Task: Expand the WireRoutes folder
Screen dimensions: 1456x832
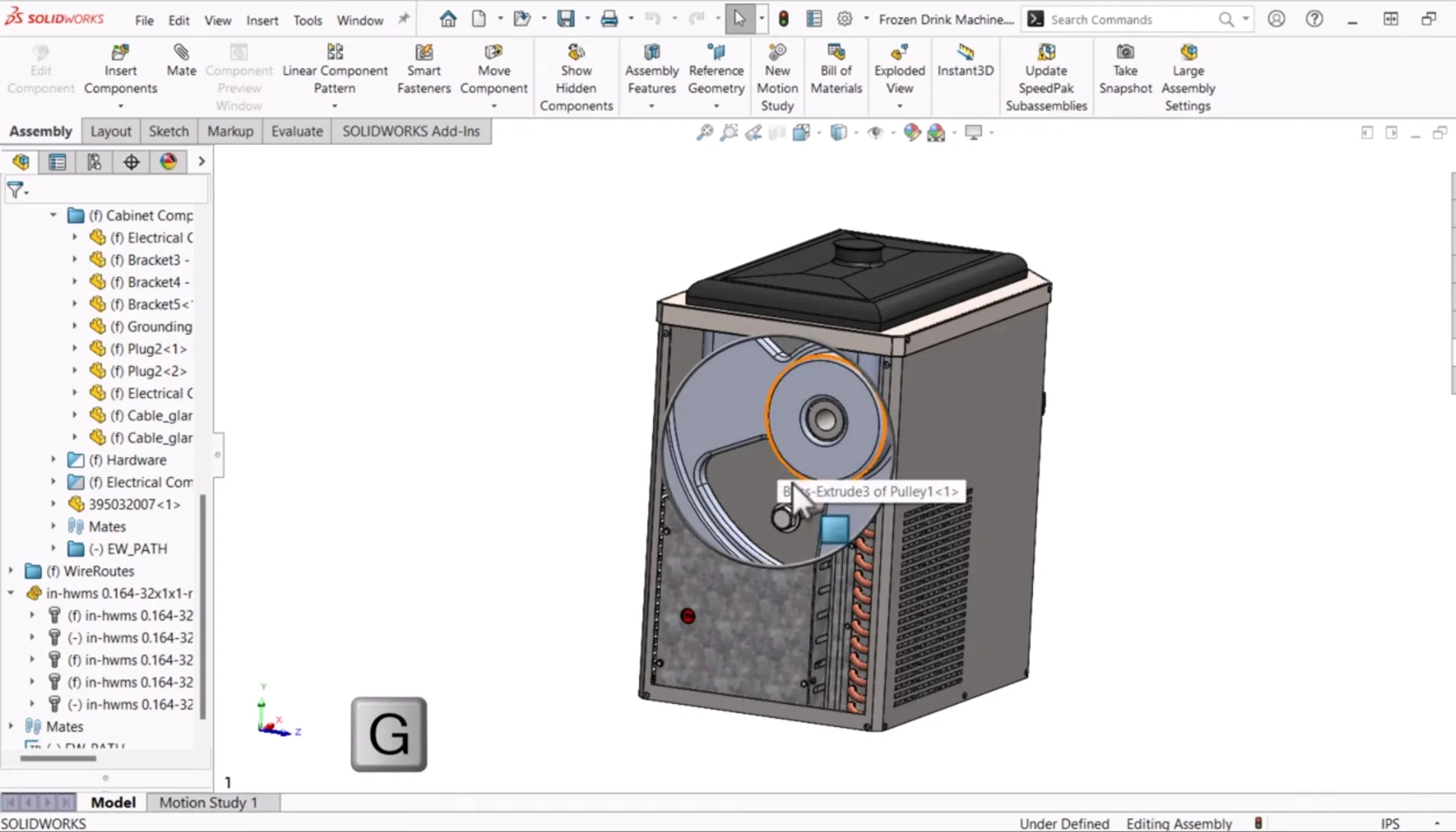Action: 11,571
